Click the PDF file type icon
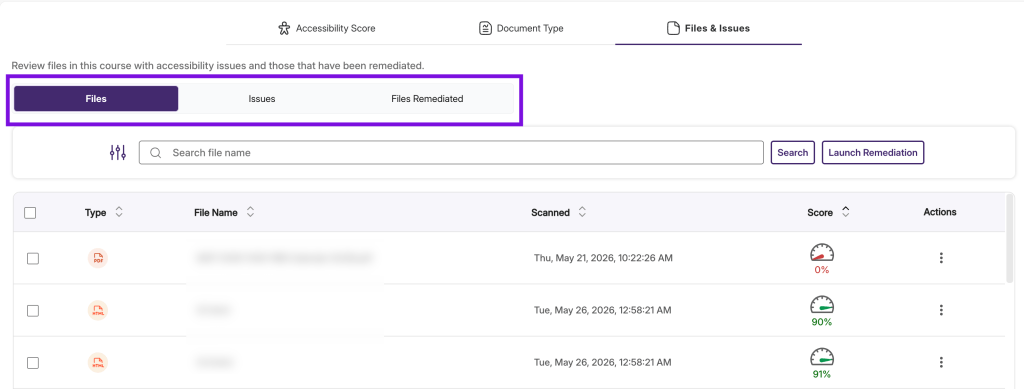This screenshot has height=389, width=1024. coord(98,258)
